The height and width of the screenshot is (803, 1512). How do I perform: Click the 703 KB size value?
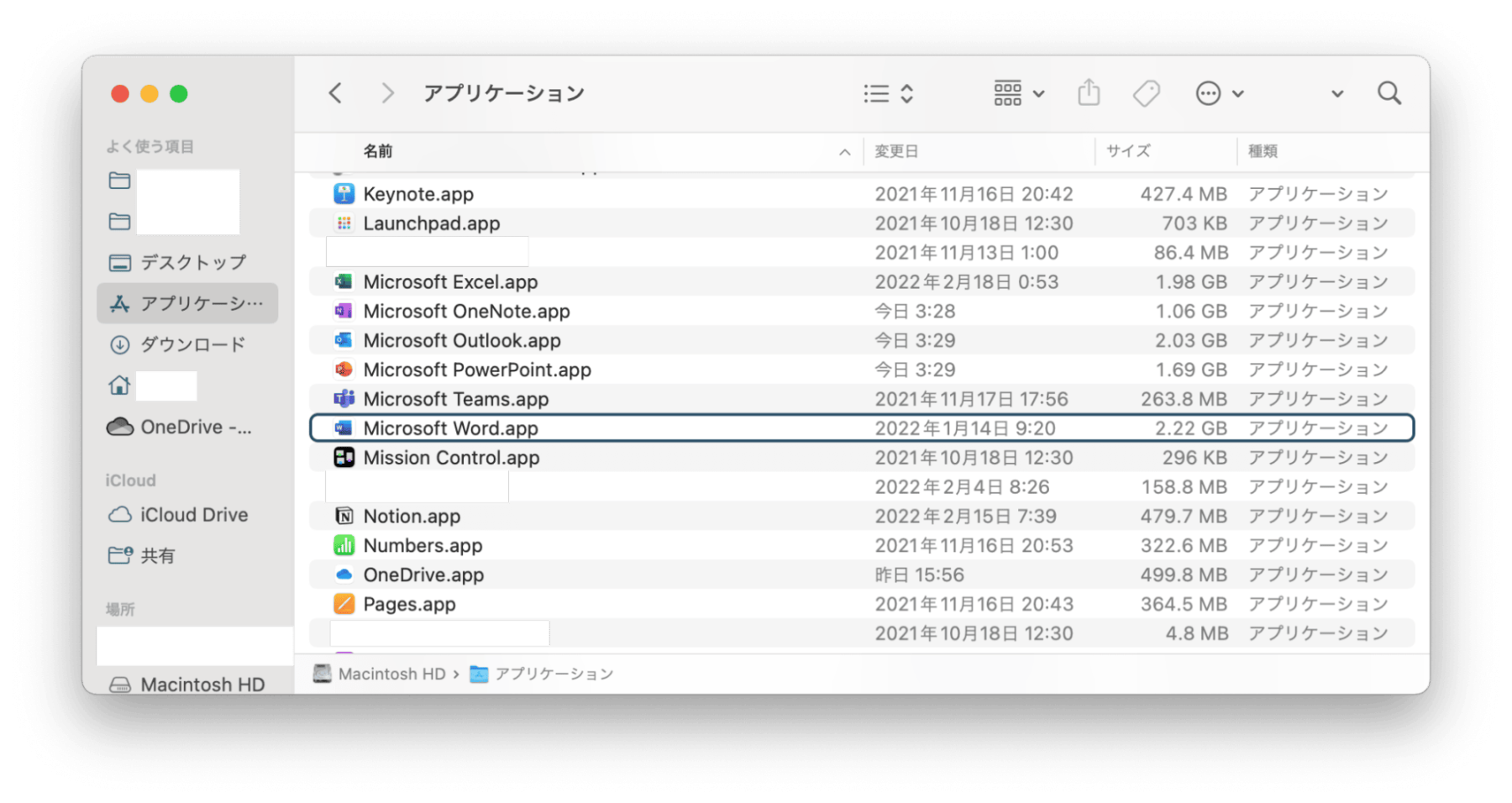pyautogui.click(x=1194, y=223)
